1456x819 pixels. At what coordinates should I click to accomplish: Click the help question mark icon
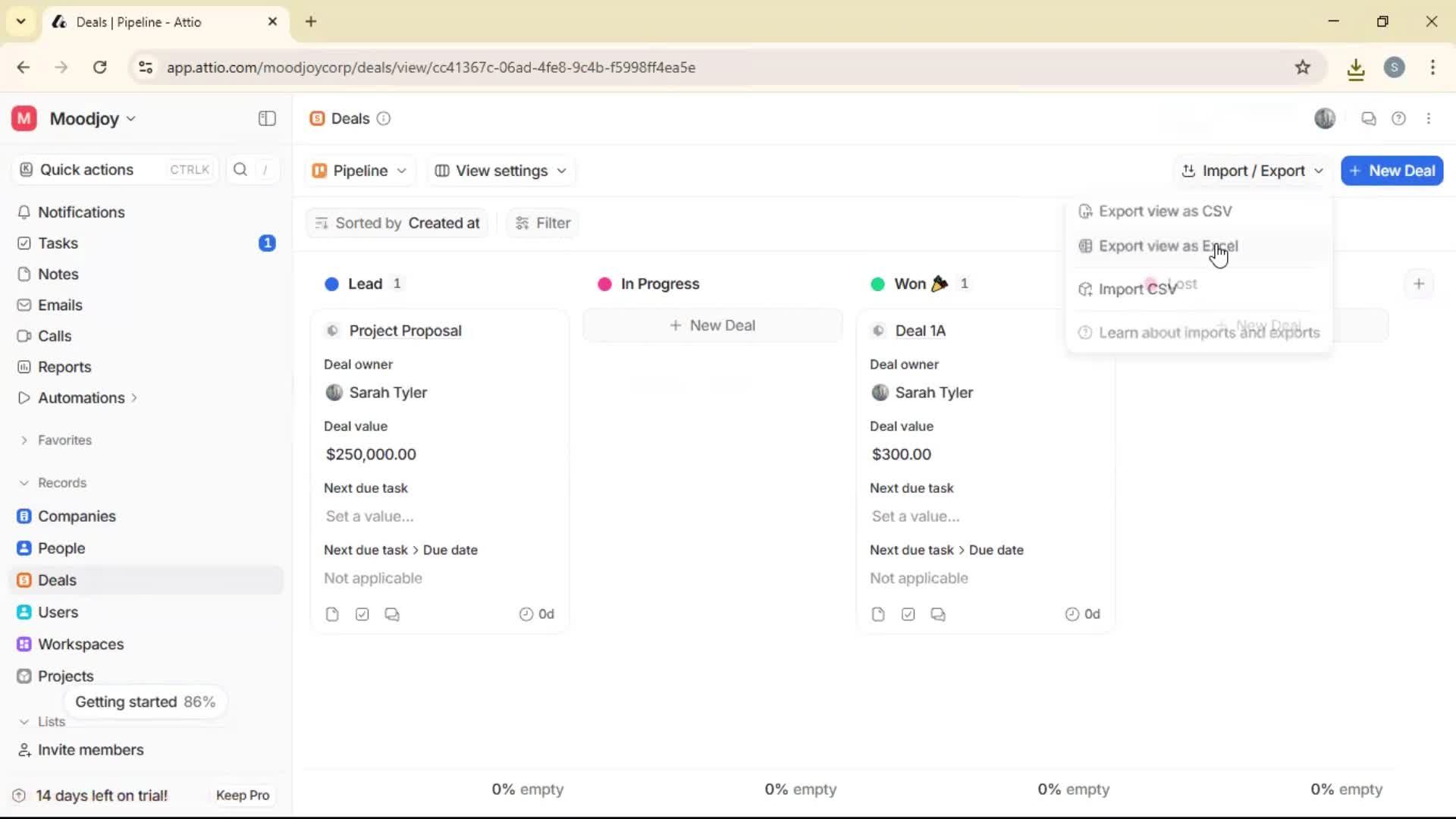pyautogui.click(x=1399, y=118)
